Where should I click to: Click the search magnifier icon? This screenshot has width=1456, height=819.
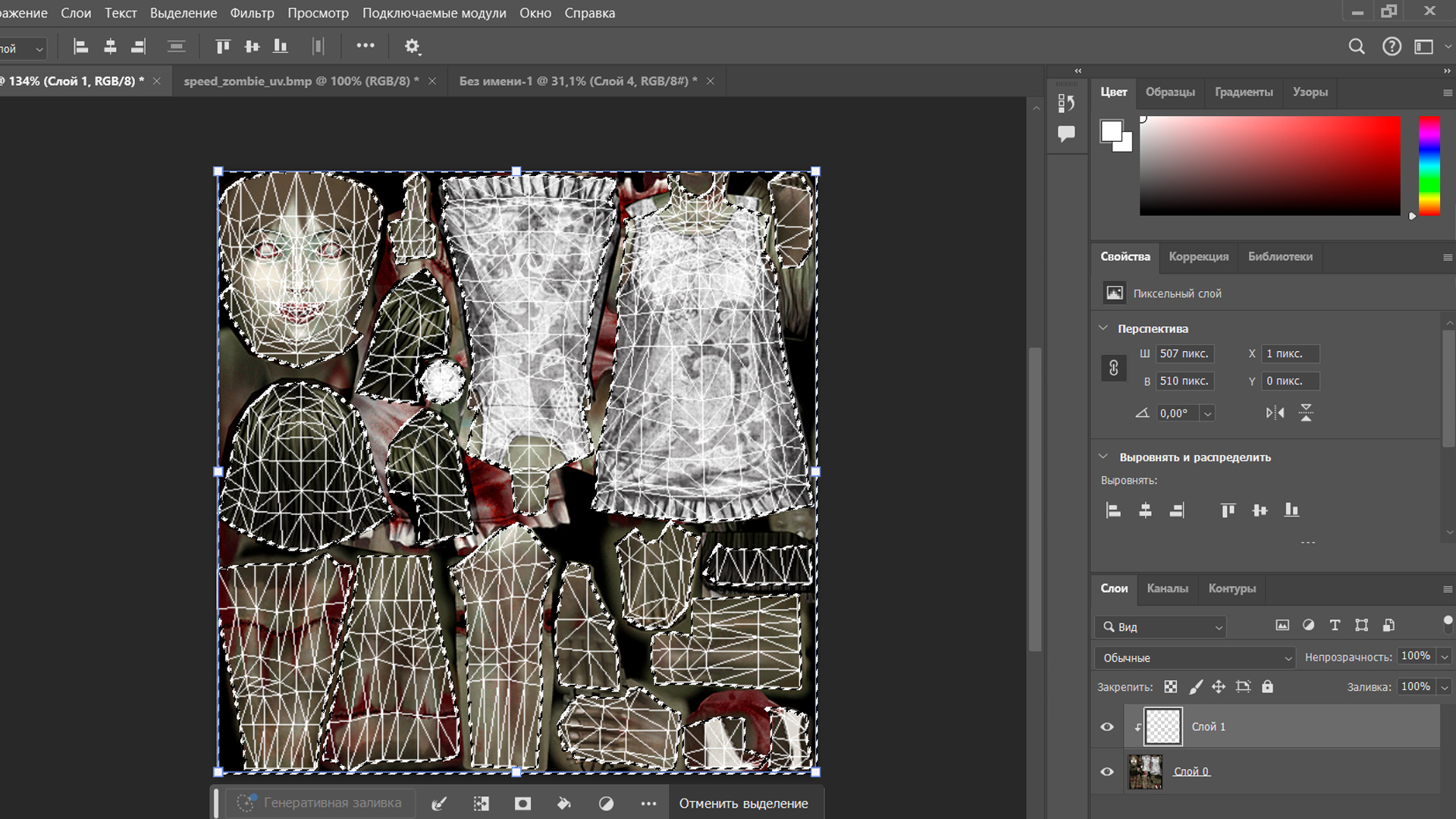point(1357,47)
